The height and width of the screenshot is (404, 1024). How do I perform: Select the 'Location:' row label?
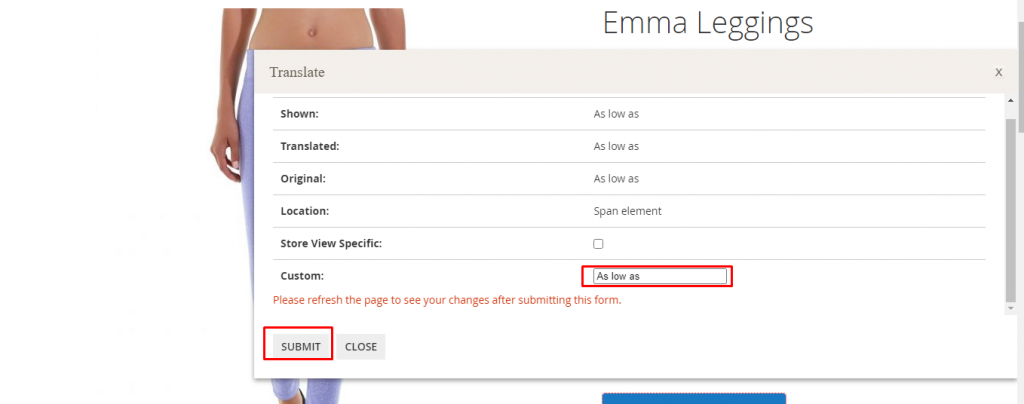tap(304, 211)
